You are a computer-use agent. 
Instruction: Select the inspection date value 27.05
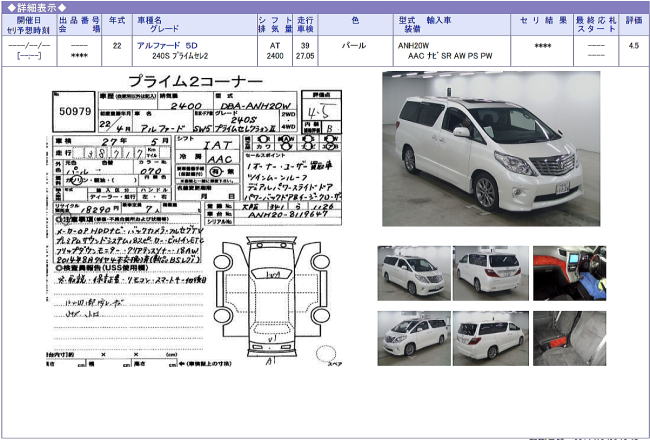click(305, 56)
